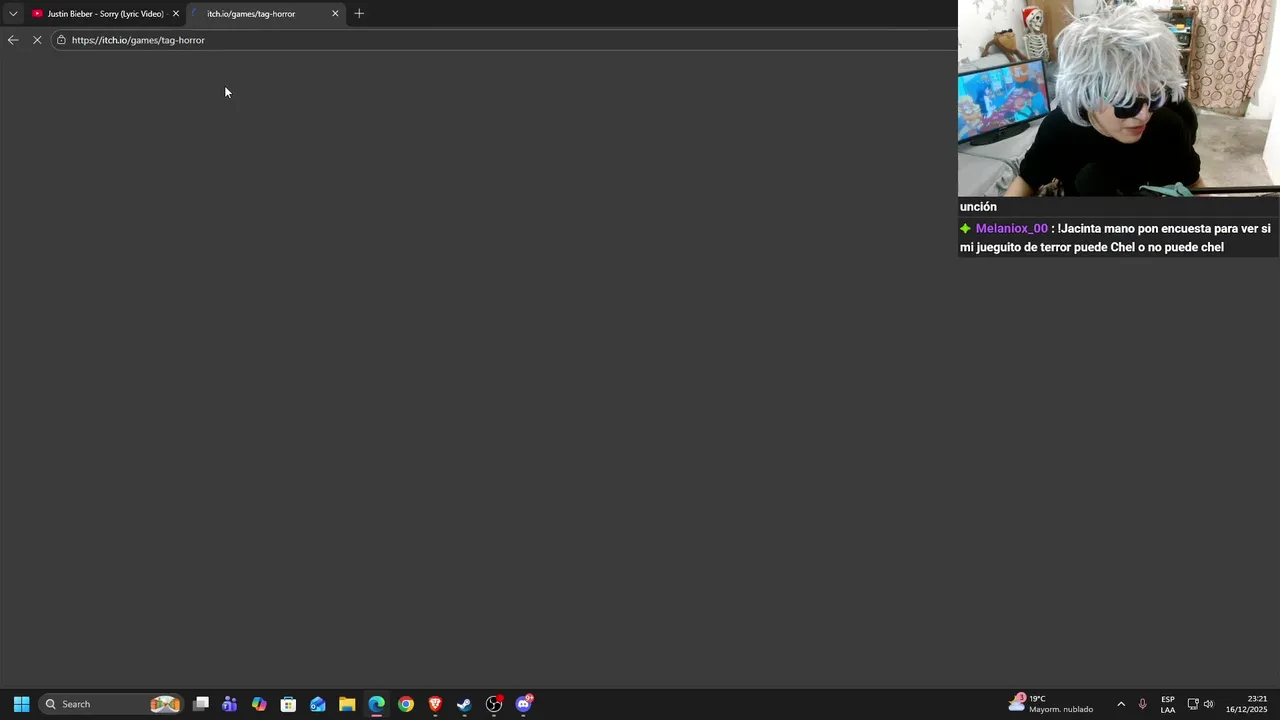Close the Justin Bieber - Sorry tab

(175, 14)
